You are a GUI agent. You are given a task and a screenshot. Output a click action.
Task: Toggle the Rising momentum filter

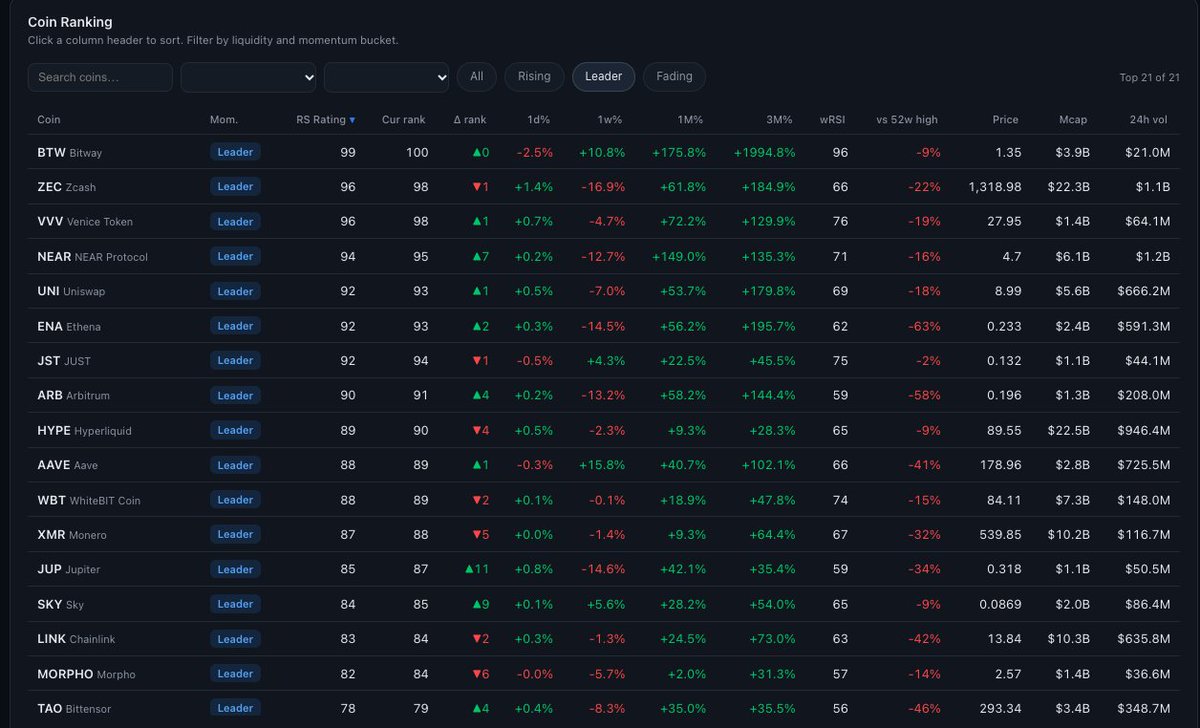[x=534, y=77]
